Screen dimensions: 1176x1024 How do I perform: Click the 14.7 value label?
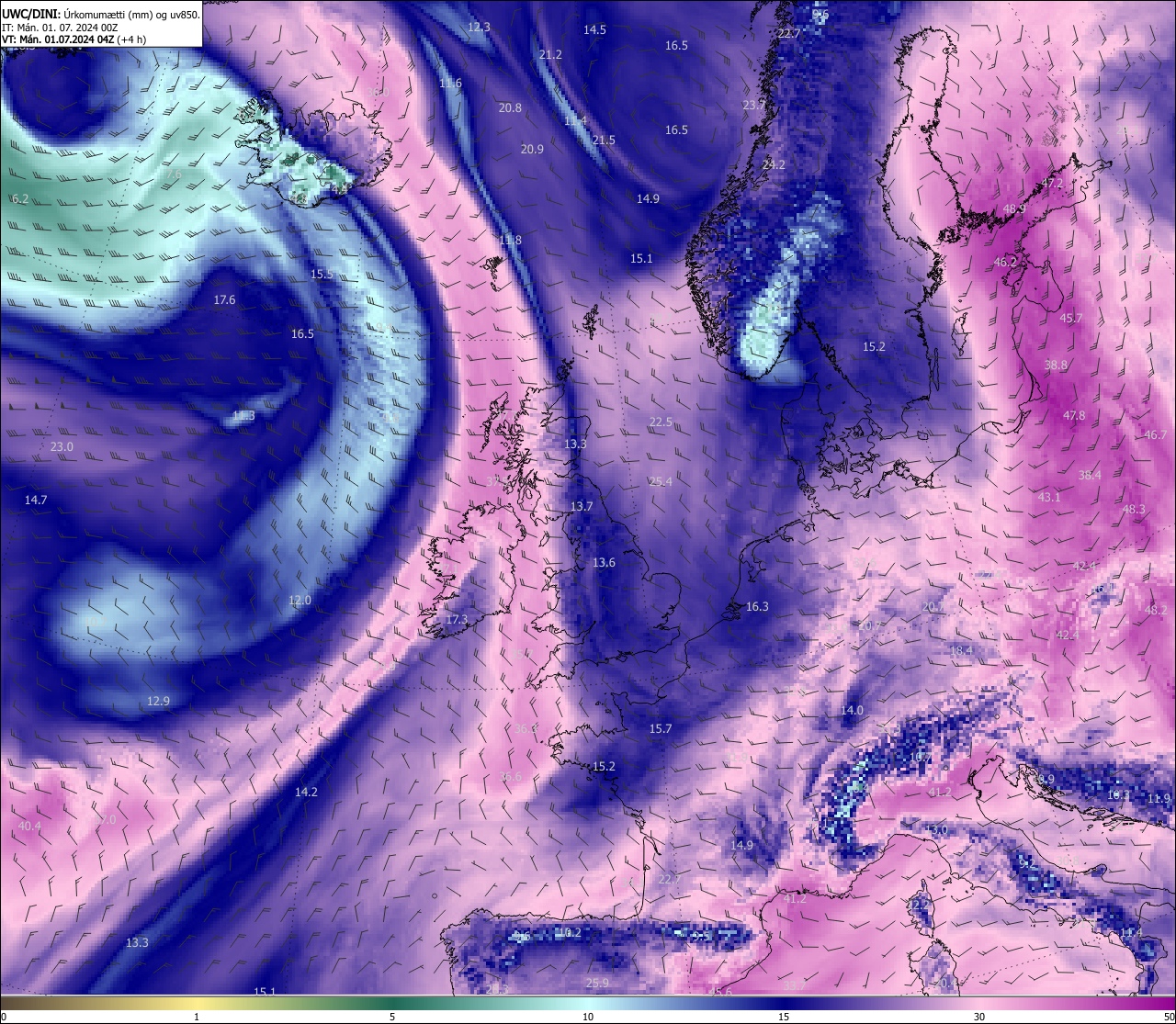[x=36, y=501]
